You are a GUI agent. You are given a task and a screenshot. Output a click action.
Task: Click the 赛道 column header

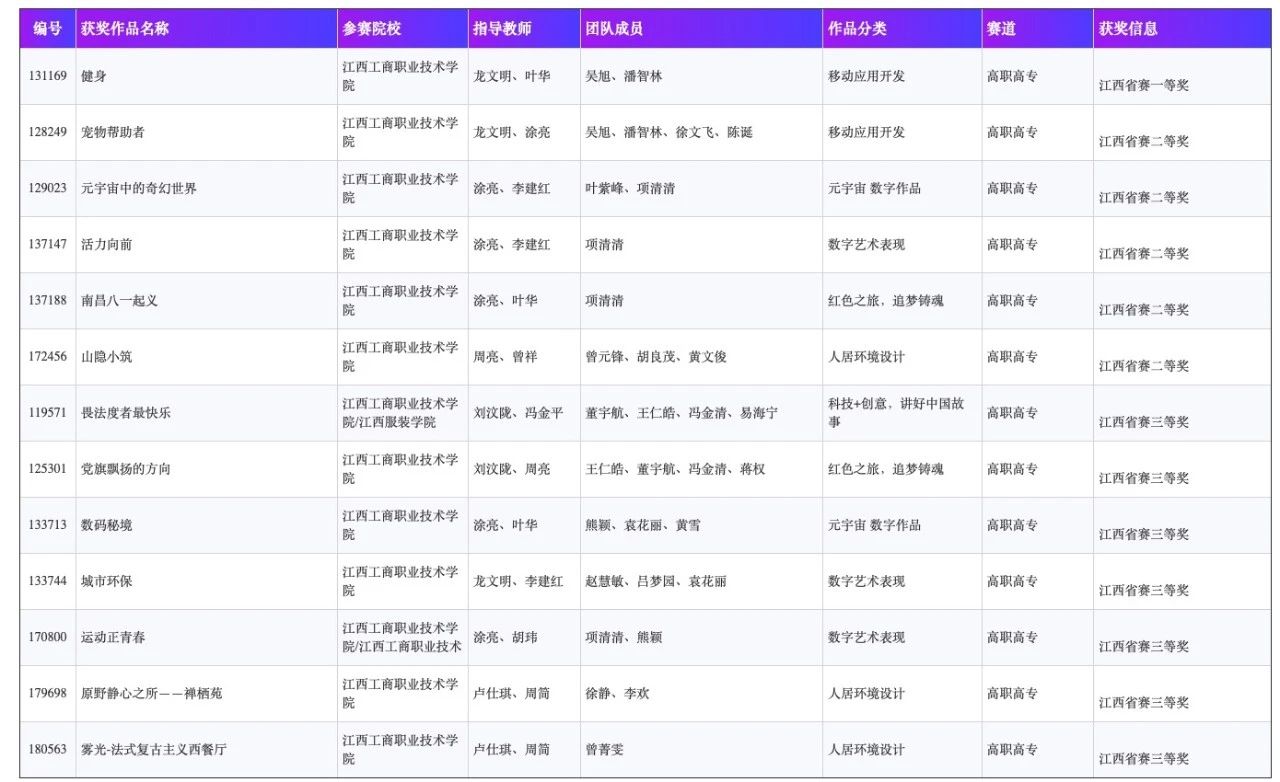pos(1001,29)
